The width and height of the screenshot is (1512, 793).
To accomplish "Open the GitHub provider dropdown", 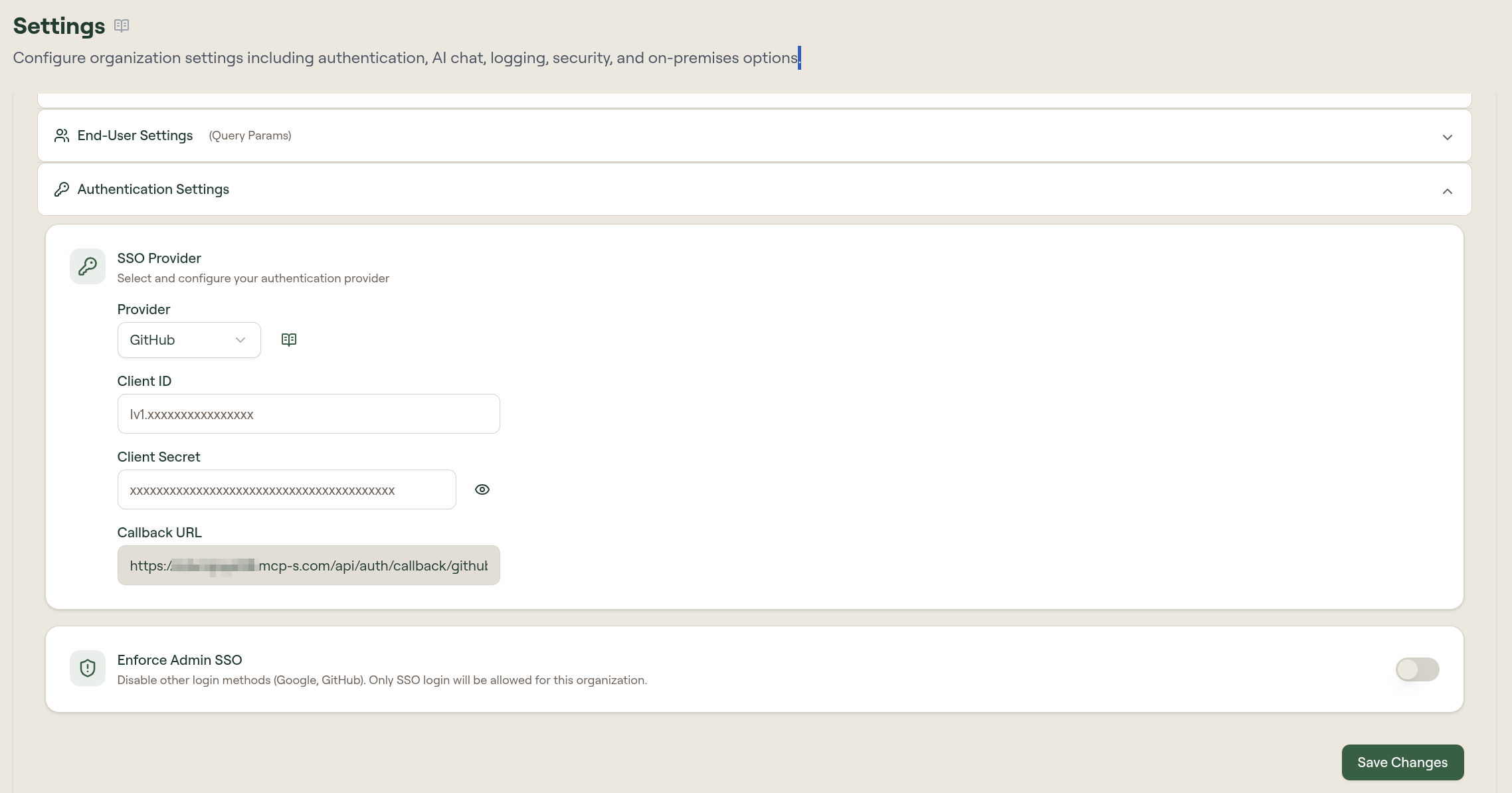I will (x=189, y=340).
